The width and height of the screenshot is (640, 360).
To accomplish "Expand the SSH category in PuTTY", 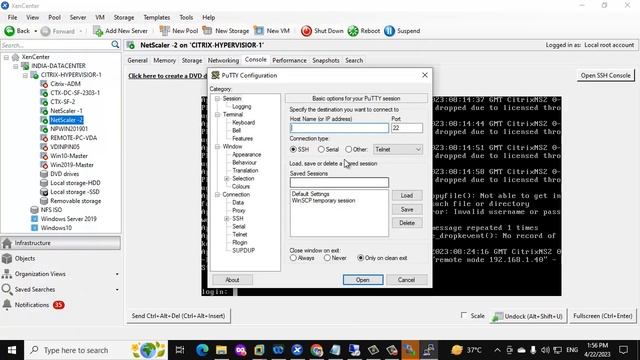I will [227, 219].
